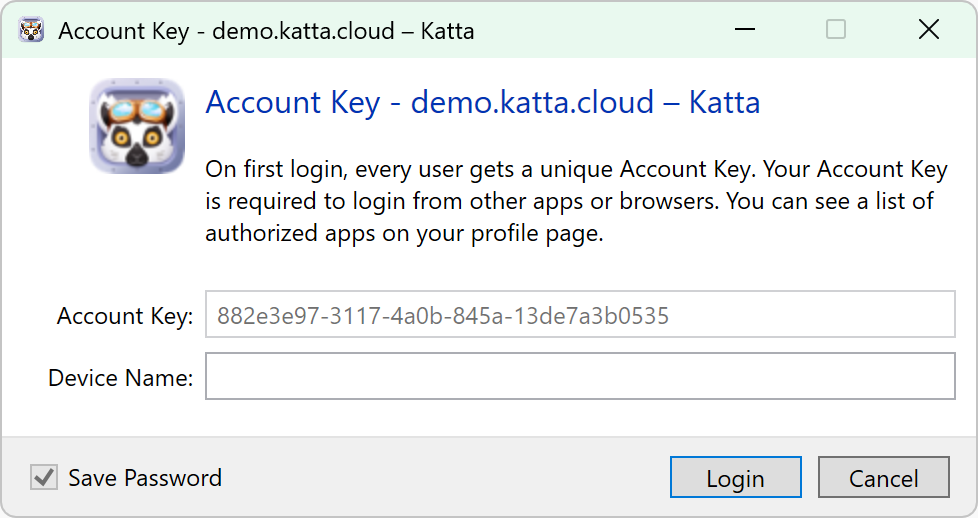Click the window title bar text
Image resolution: width=978 pixels, height=518 pixels.
(x=266, y=31)
